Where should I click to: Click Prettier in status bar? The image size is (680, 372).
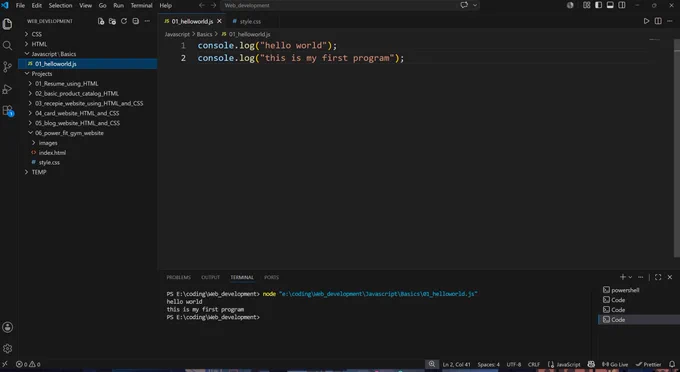point(648,364)
